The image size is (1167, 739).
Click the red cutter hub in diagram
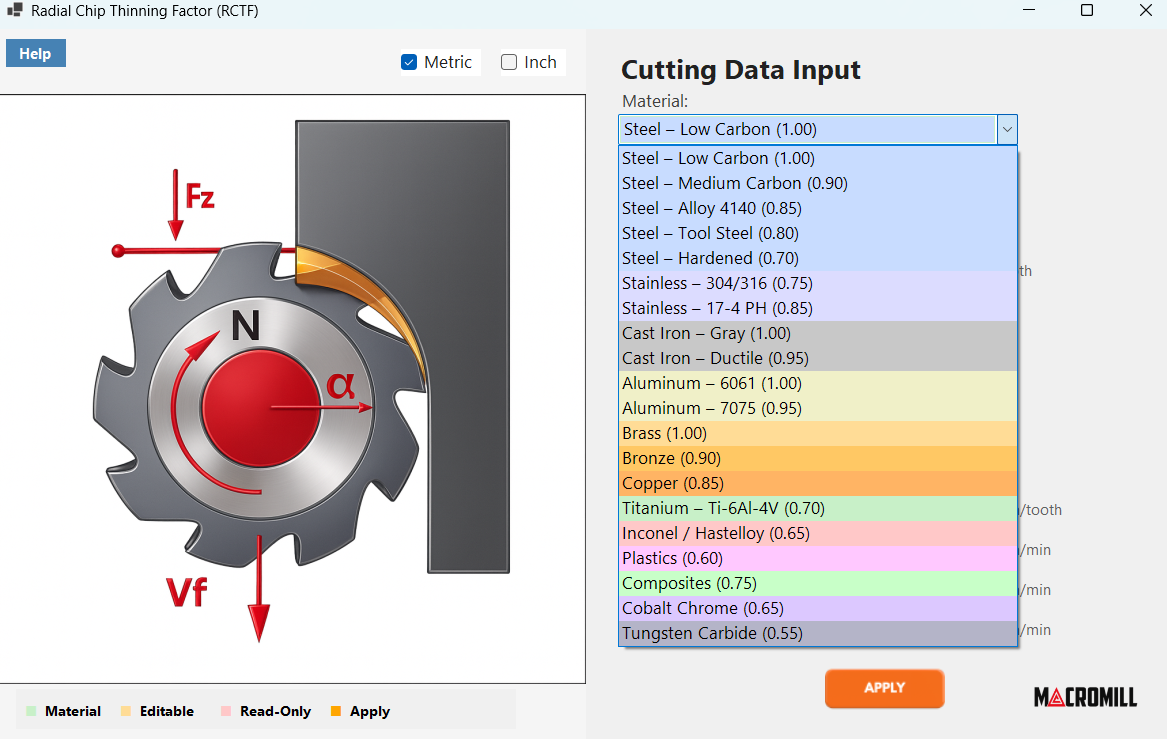coord(260,408)
